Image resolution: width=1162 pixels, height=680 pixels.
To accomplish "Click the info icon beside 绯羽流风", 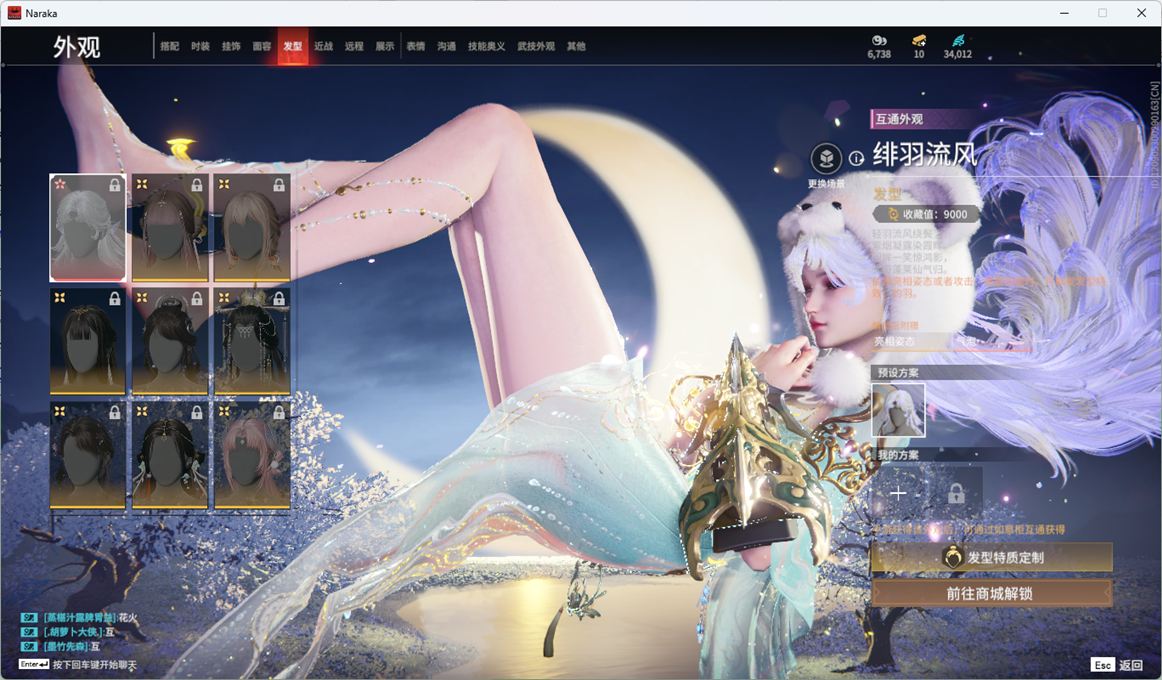I will 856,158.
